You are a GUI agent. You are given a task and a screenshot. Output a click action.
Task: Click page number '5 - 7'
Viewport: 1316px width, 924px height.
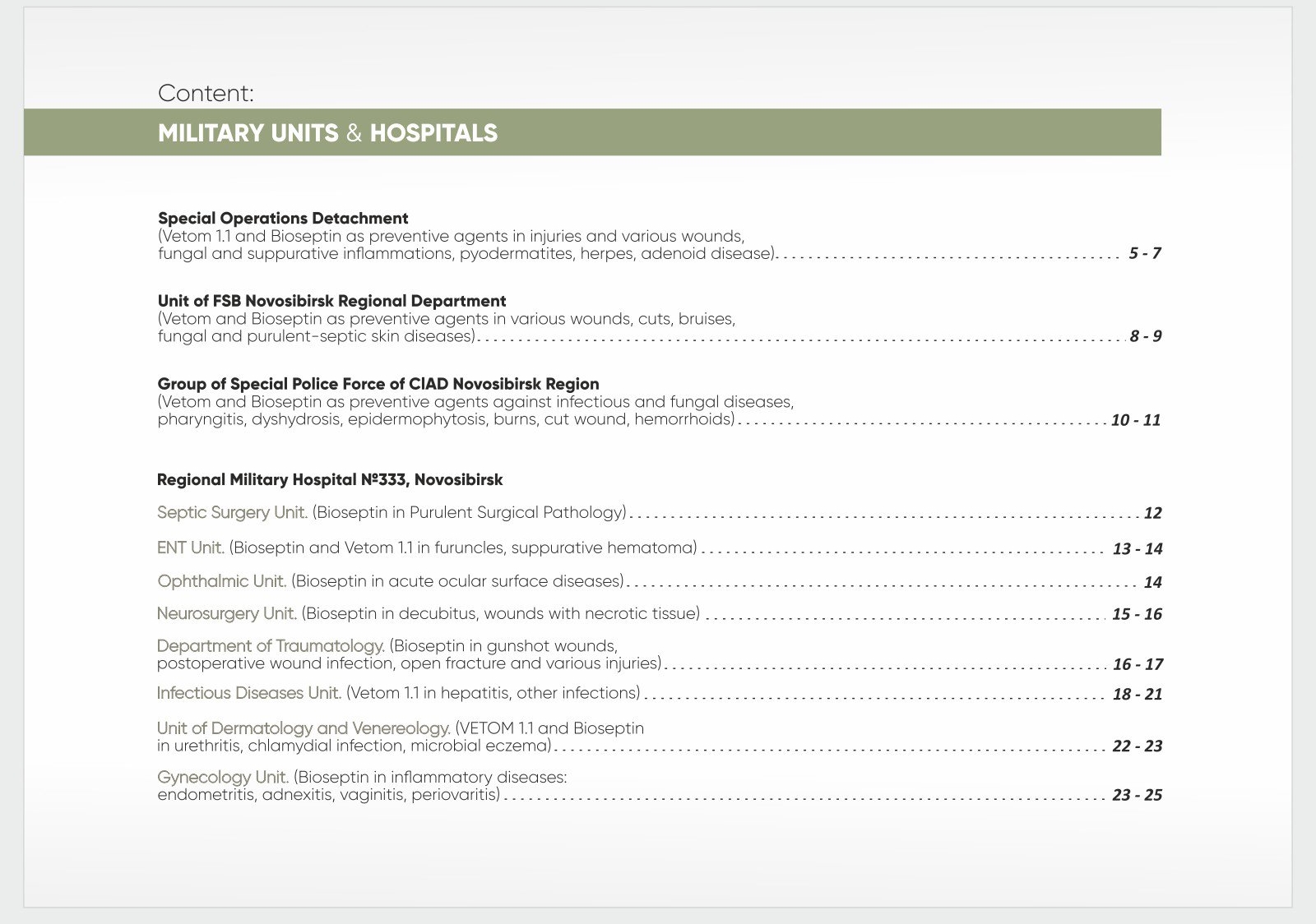(x=1145, y=253)
